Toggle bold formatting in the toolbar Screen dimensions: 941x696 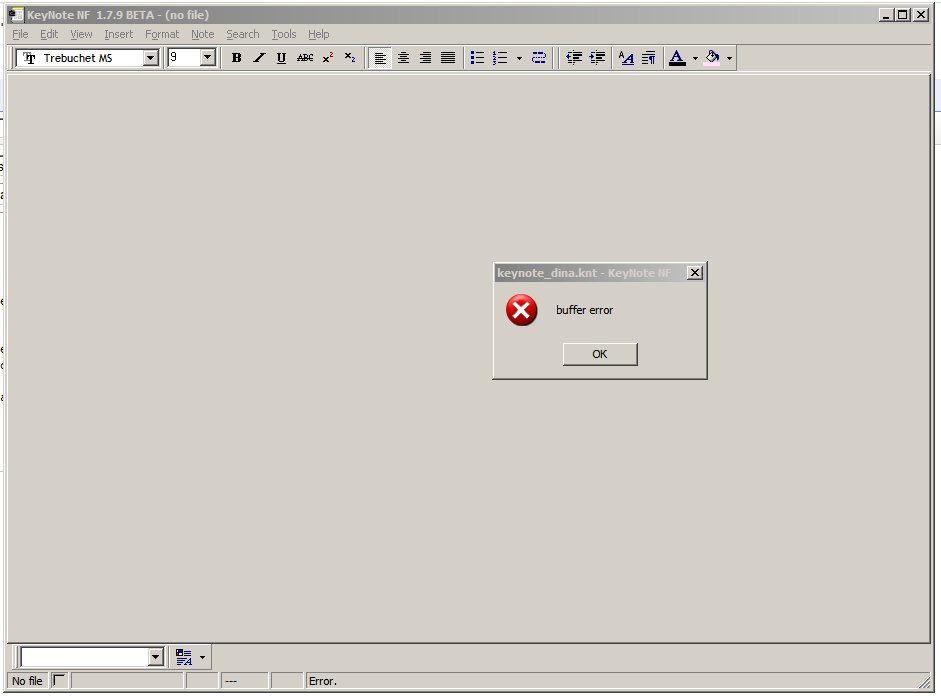(237, 58)
